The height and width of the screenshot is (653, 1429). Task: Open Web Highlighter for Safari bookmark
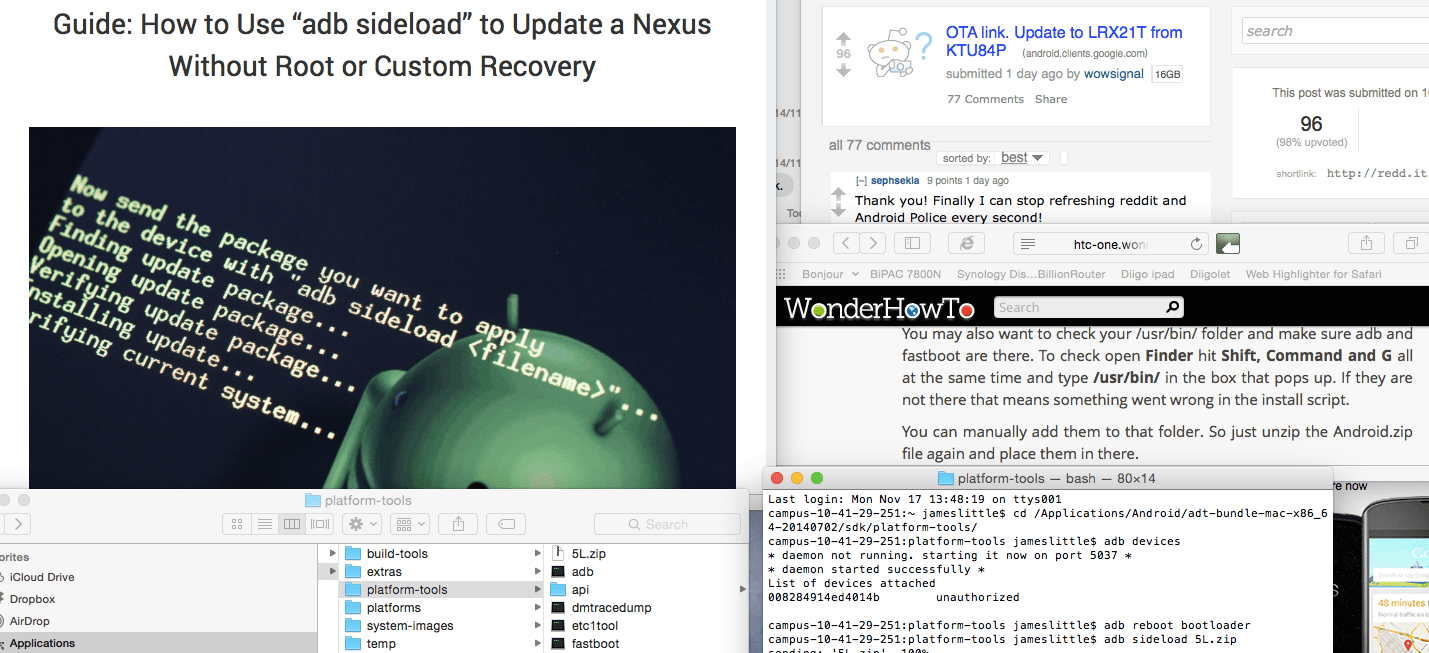click(1313, 274)
